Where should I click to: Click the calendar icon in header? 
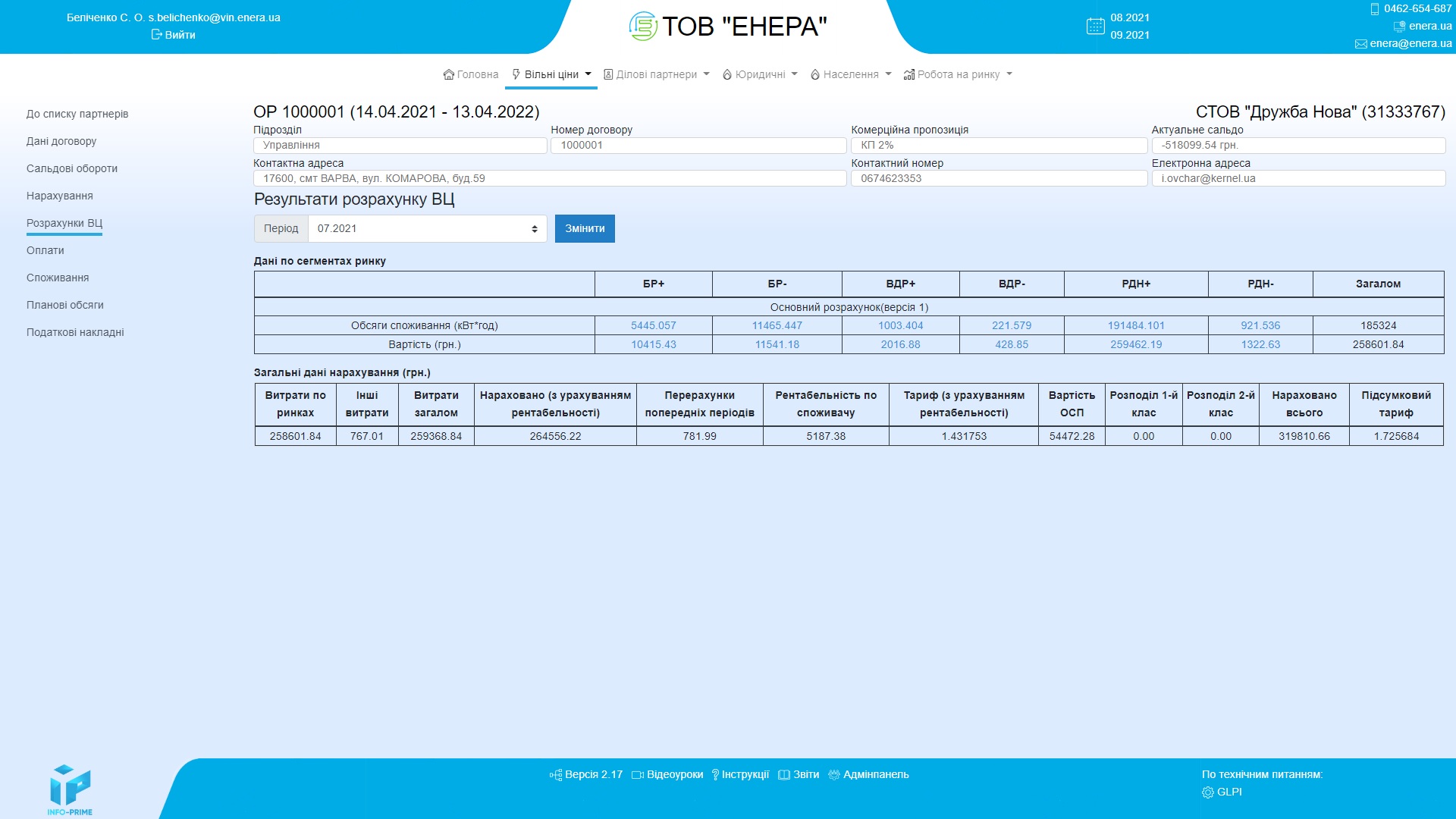pyautogui.click(x=1095, y=27)
